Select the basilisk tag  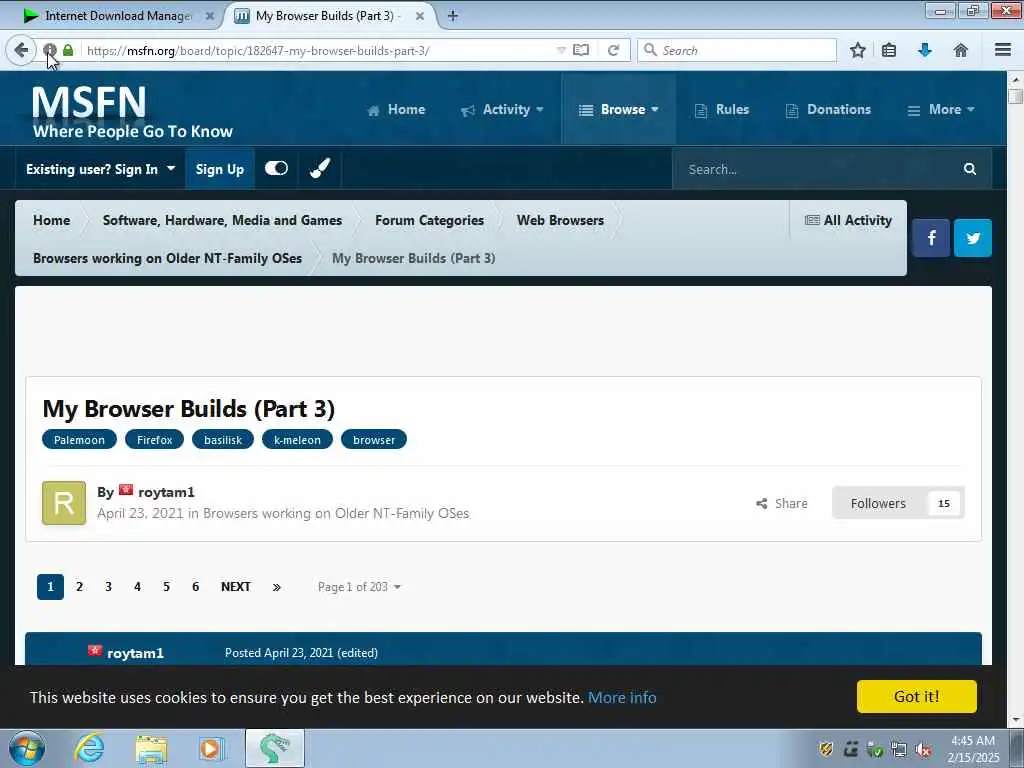pyautogui.click(x=223, y=440)
